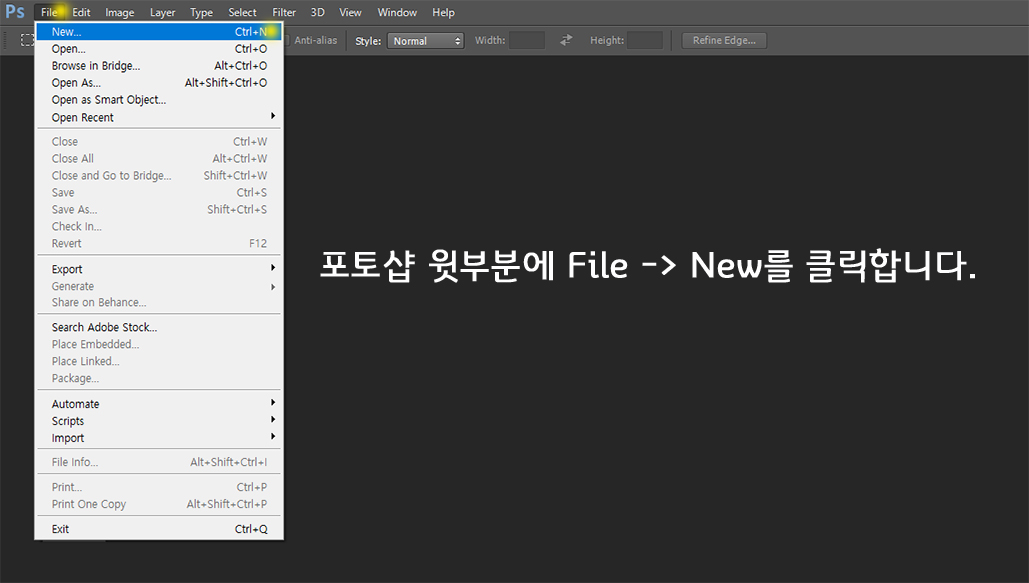Open the View menu
This screenshot has height=583, width=1029.
coord(350,12)
